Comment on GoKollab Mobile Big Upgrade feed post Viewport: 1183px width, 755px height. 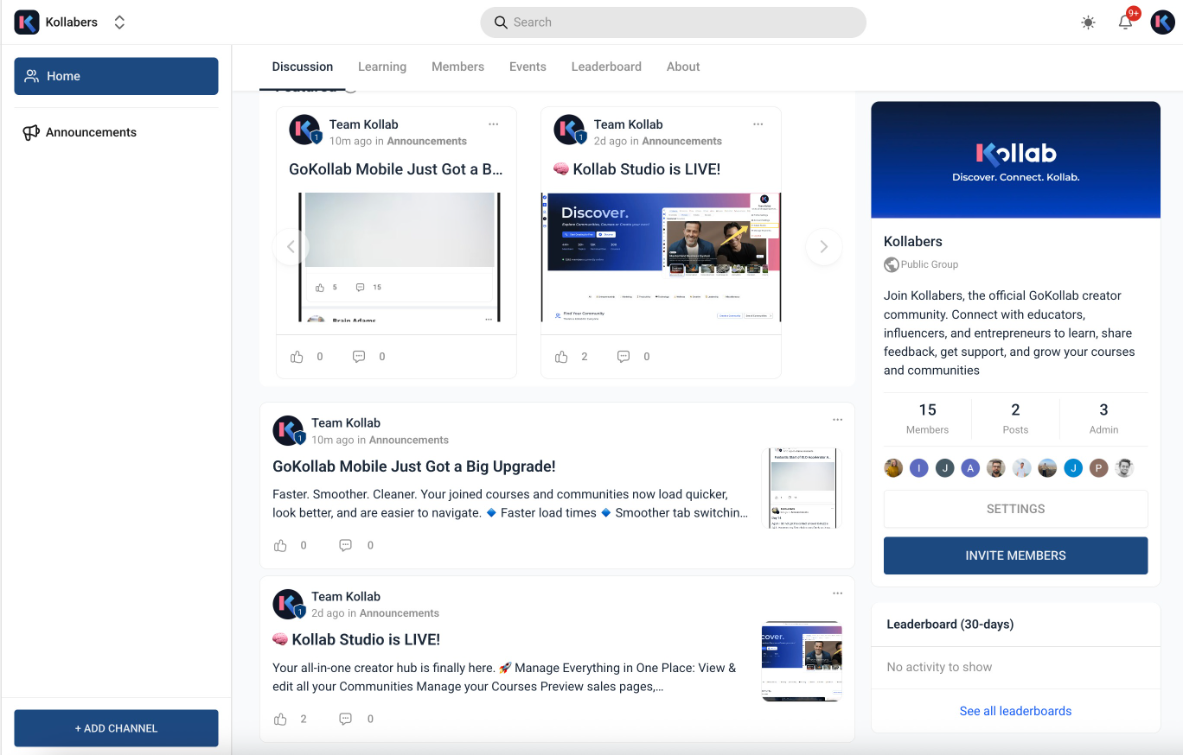(346, 545)
